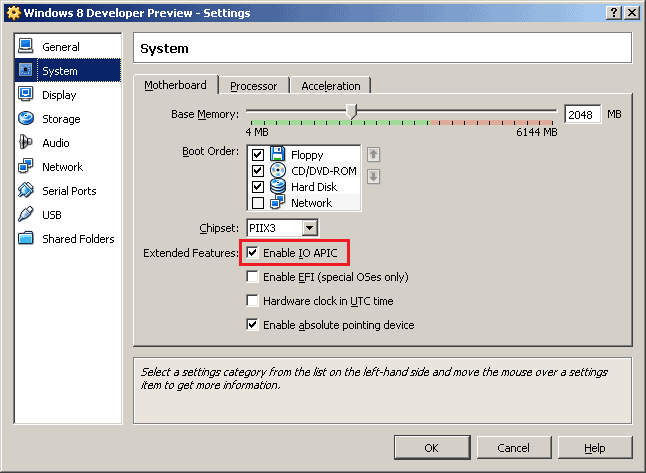
Task: Check Network in the boot order
Action: tap(258, 203)
